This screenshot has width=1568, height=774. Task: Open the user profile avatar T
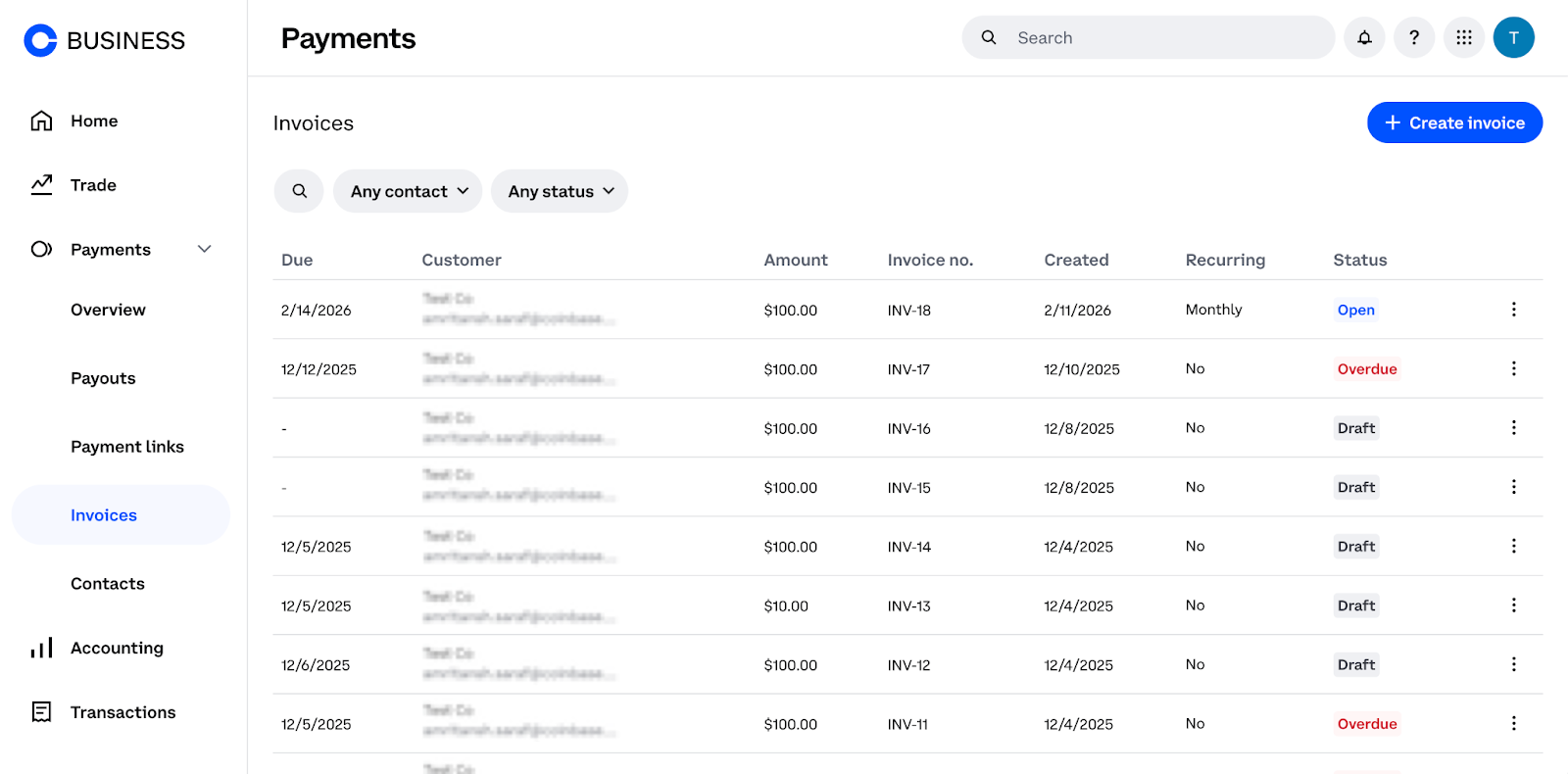tap(1514, 37)
